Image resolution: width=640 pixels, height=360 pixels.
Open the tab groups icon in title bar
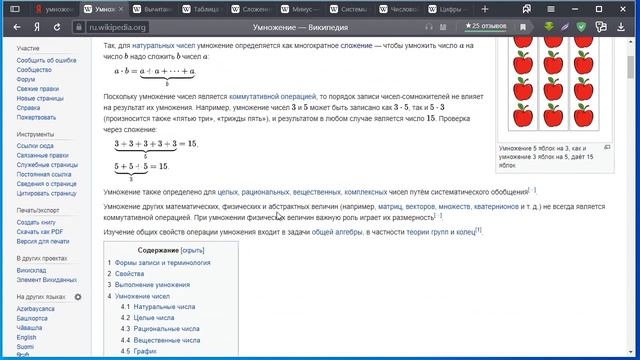pos(527,9)
